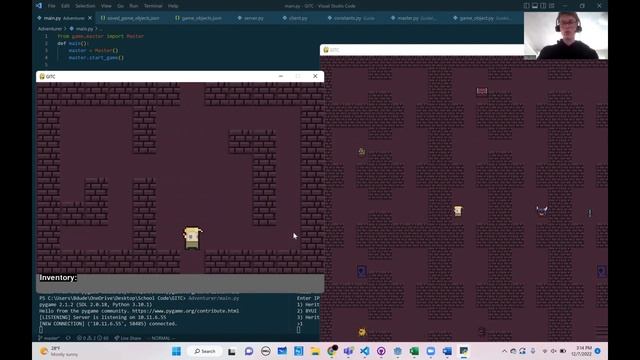Close the left GITC game window
This screenshot has width=640, height=360.
315,76
